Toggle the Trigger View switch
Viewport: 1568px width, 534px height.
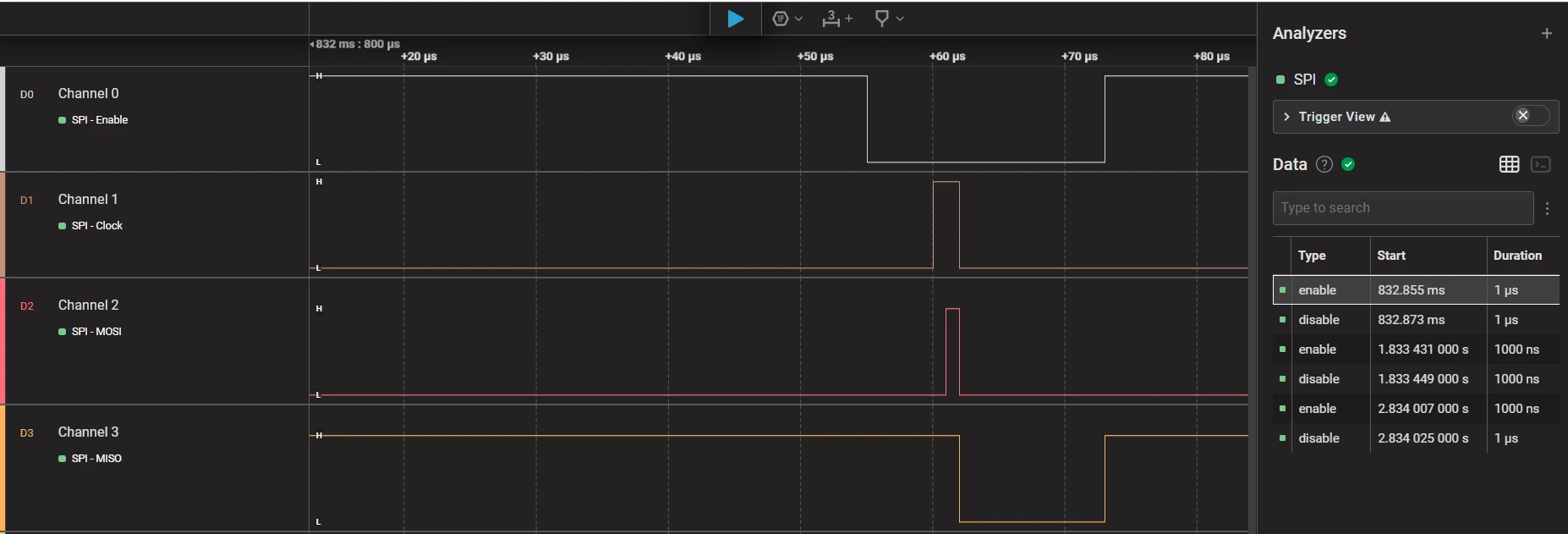pyautogui.click(x=1531, y=116)
